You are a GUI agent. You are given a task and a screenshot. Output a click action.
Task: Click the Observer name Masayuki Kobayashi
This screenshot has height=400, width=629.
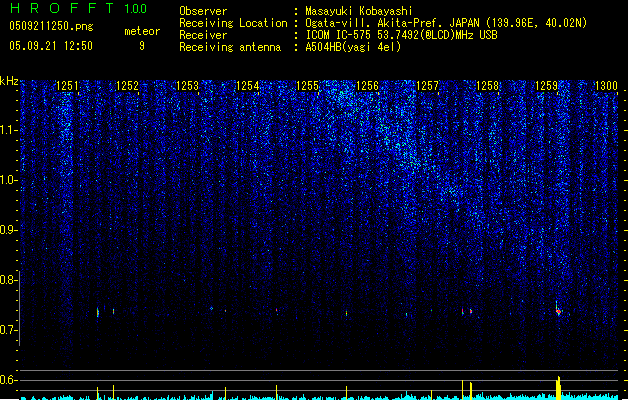coord(359,11)
